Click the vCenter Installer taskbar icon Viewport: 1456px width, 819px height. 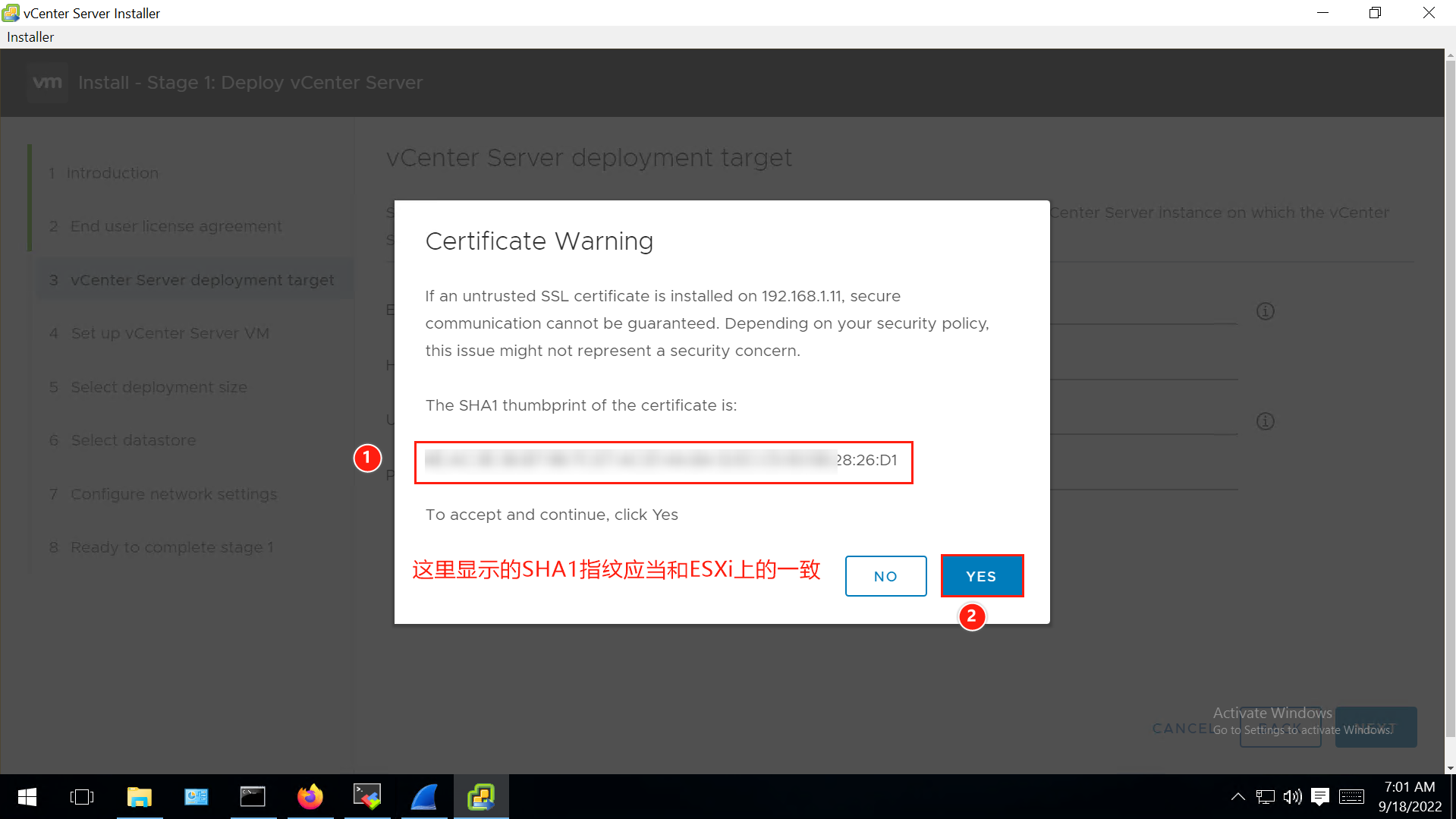pos(482,797)
